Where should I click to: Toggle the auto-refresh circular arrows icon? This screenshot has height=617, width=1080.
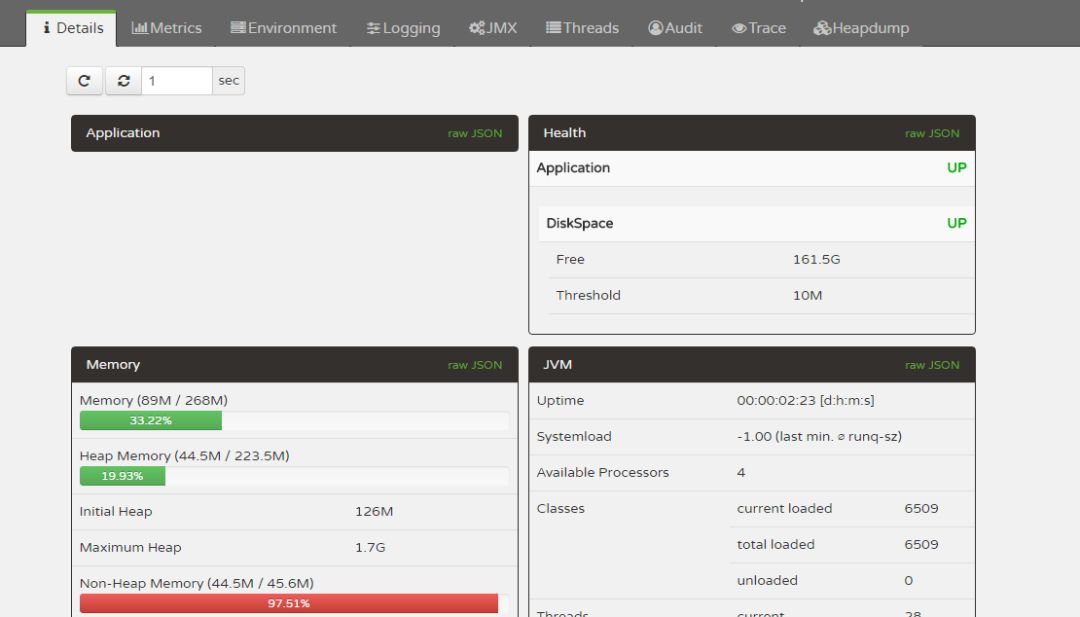point(122,80)
